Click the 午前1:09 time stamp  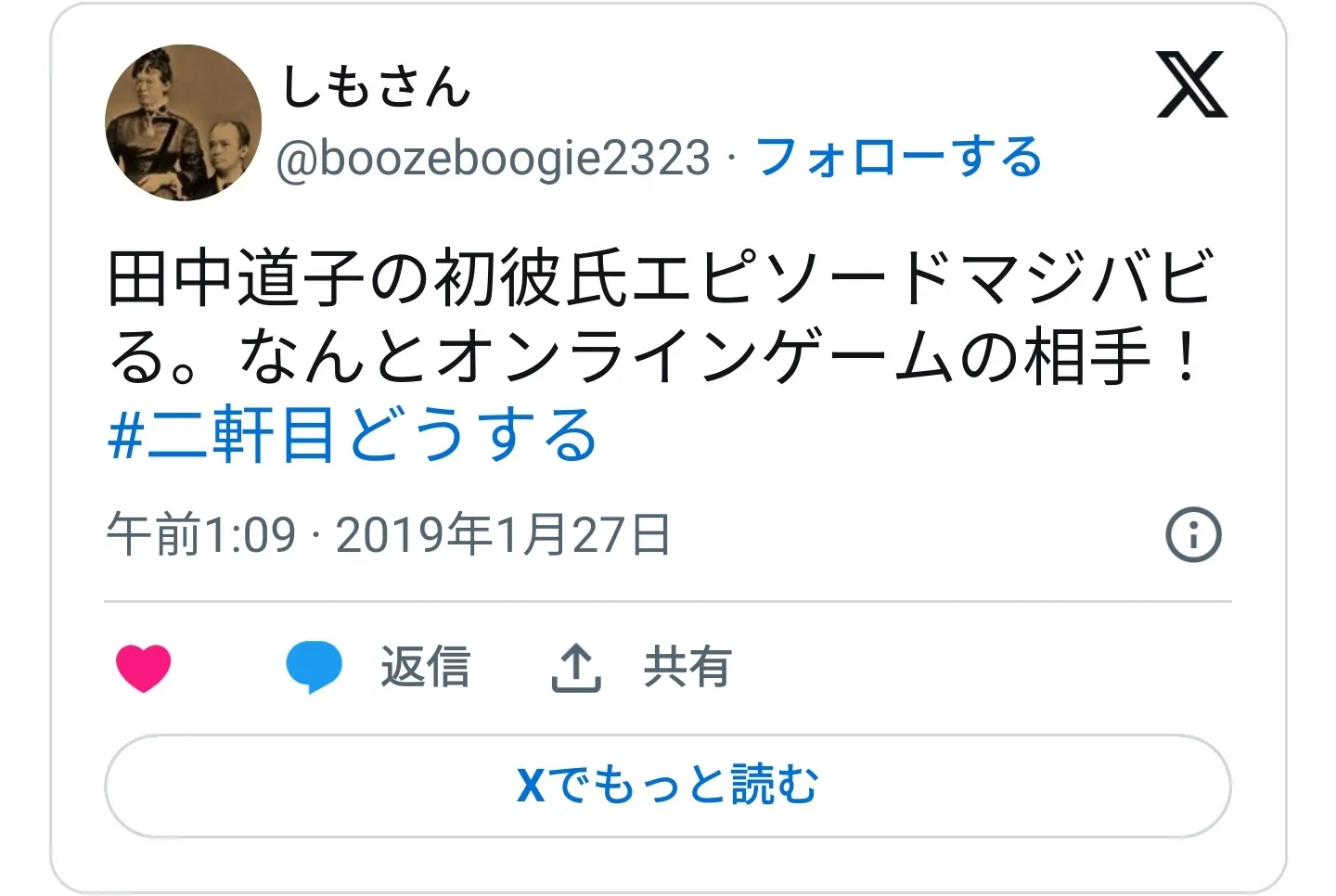201,535
